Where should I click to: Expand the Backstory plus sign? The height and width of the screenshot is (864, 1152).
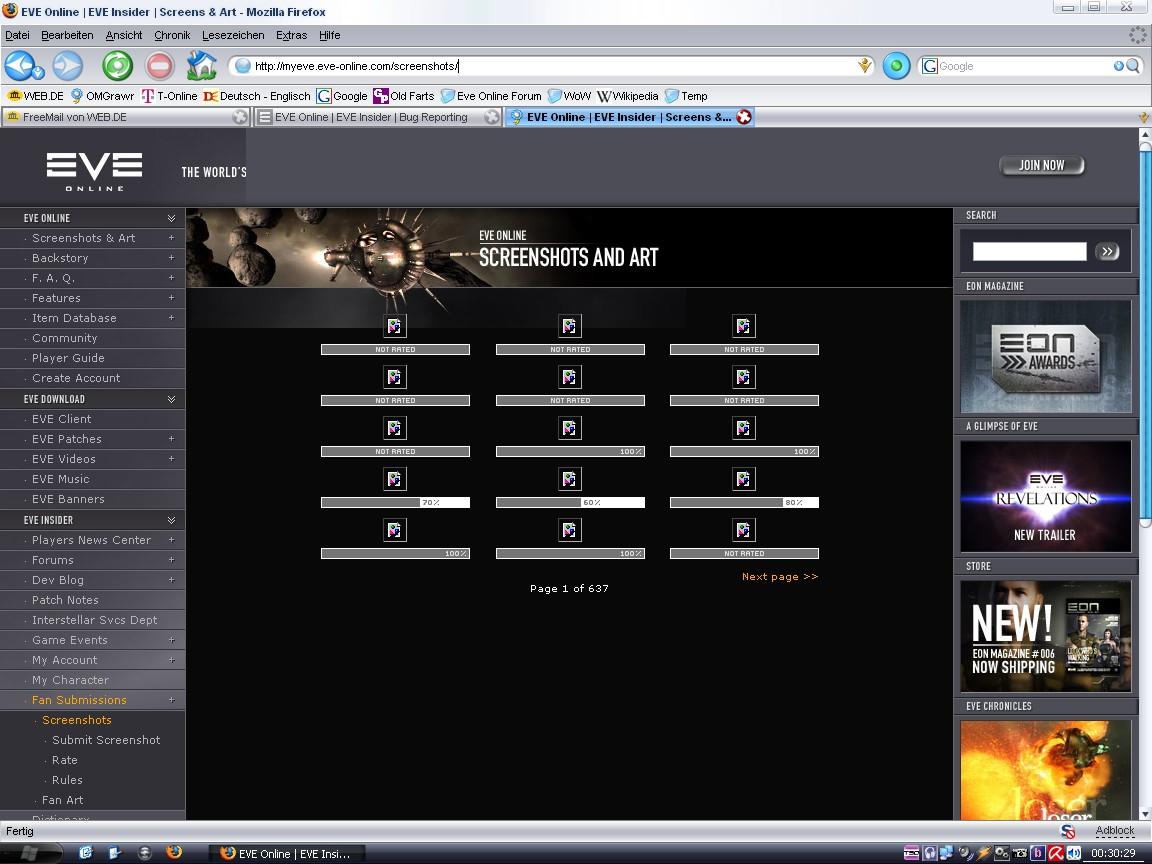pos(171,258)
